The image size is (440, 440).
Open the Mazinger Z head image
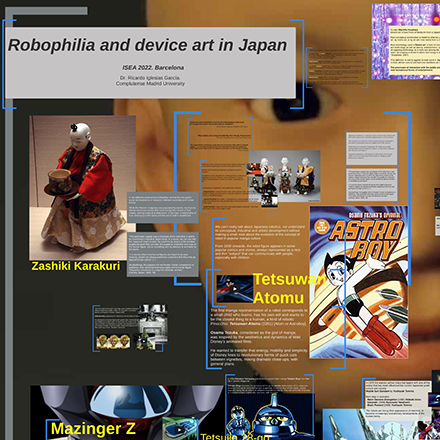[x=127, y=413]
